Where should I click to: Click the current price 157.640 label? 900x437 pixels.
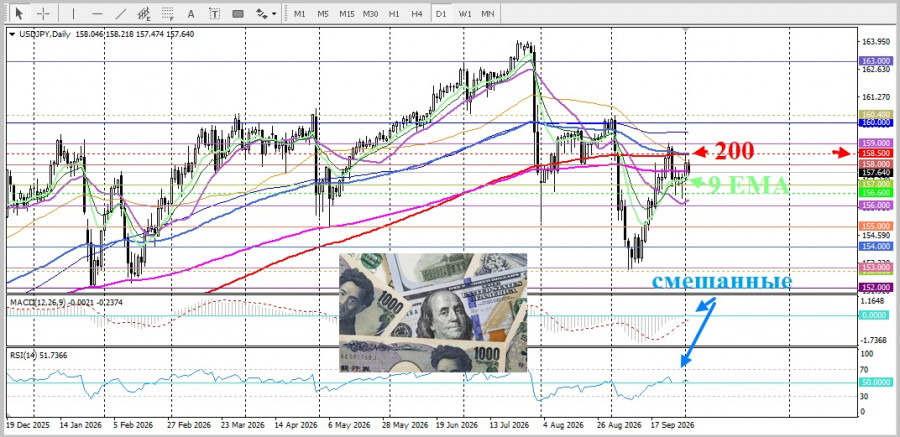tap(876, 172)
